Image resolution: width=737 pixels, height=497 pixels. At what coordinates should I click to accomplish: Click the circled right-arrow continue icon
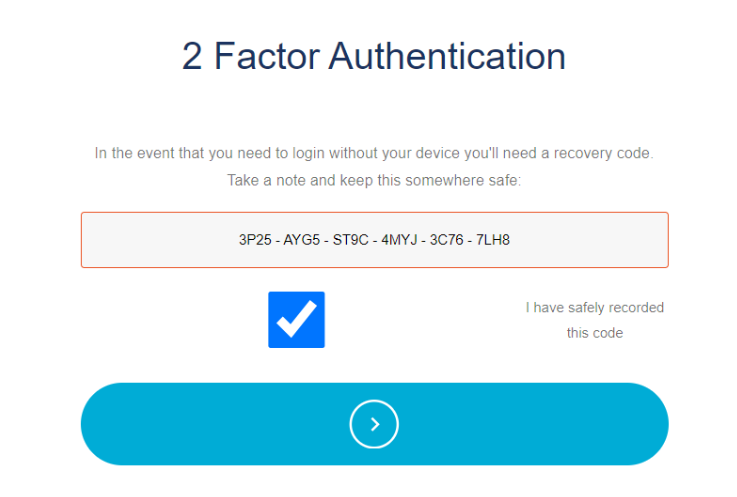click(x=374, y=424)
